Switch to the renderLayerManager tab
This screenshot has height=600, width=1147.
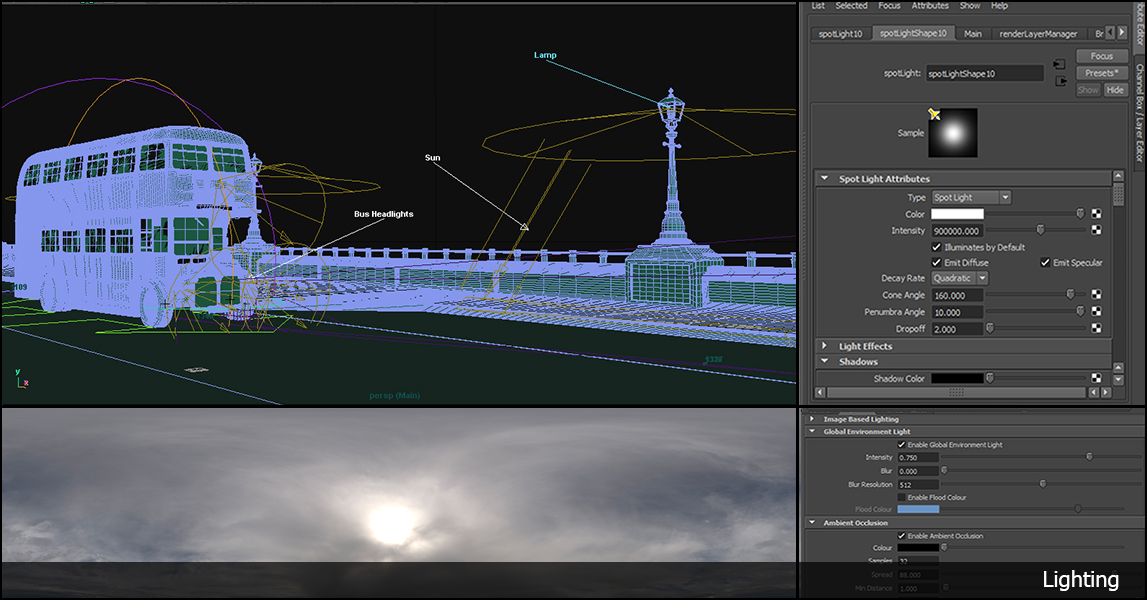coord(1037,34)
